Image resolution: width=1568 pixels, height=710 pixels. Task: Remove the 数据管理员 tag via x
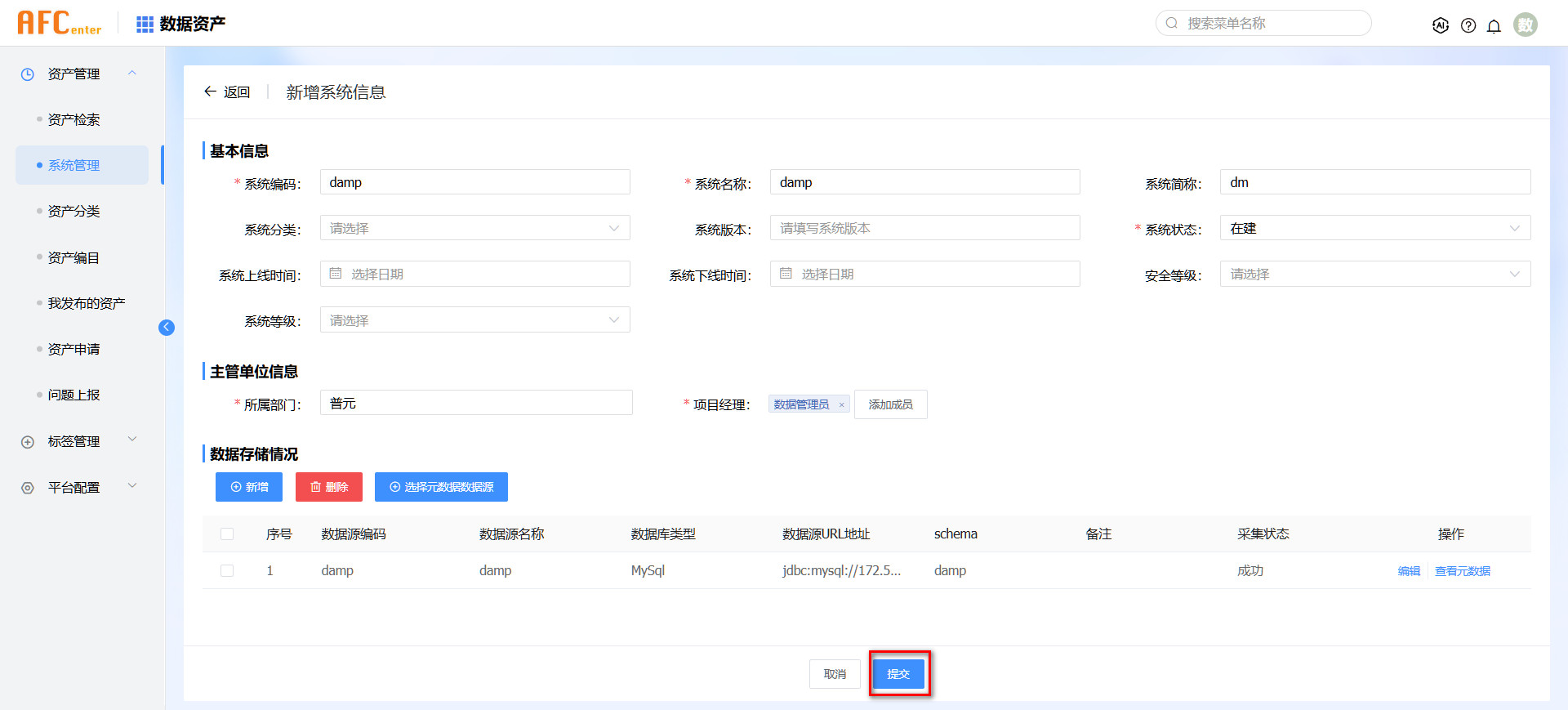point(841,405)
